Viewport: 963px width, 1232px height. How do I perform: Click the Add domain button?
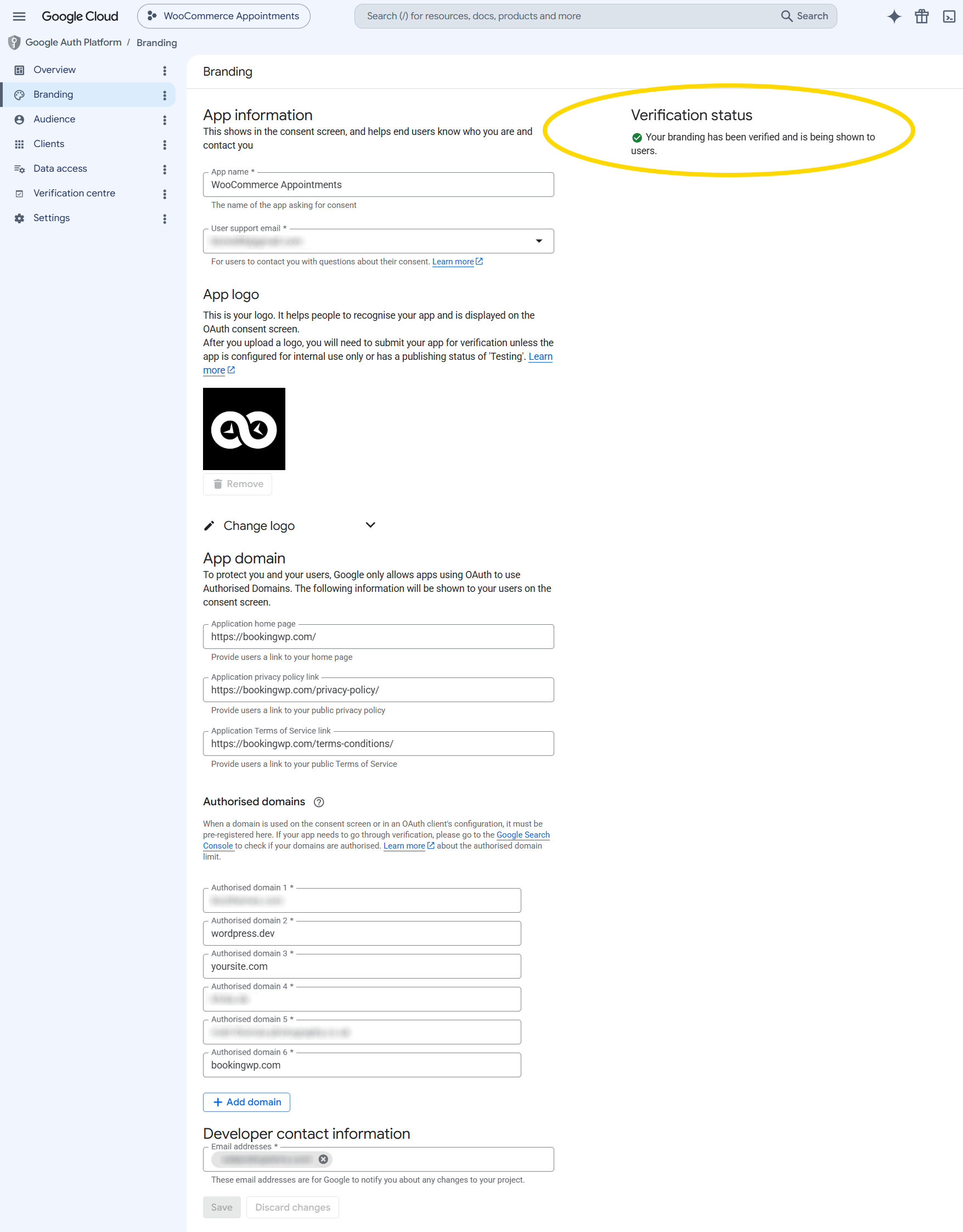point(246,1102)
